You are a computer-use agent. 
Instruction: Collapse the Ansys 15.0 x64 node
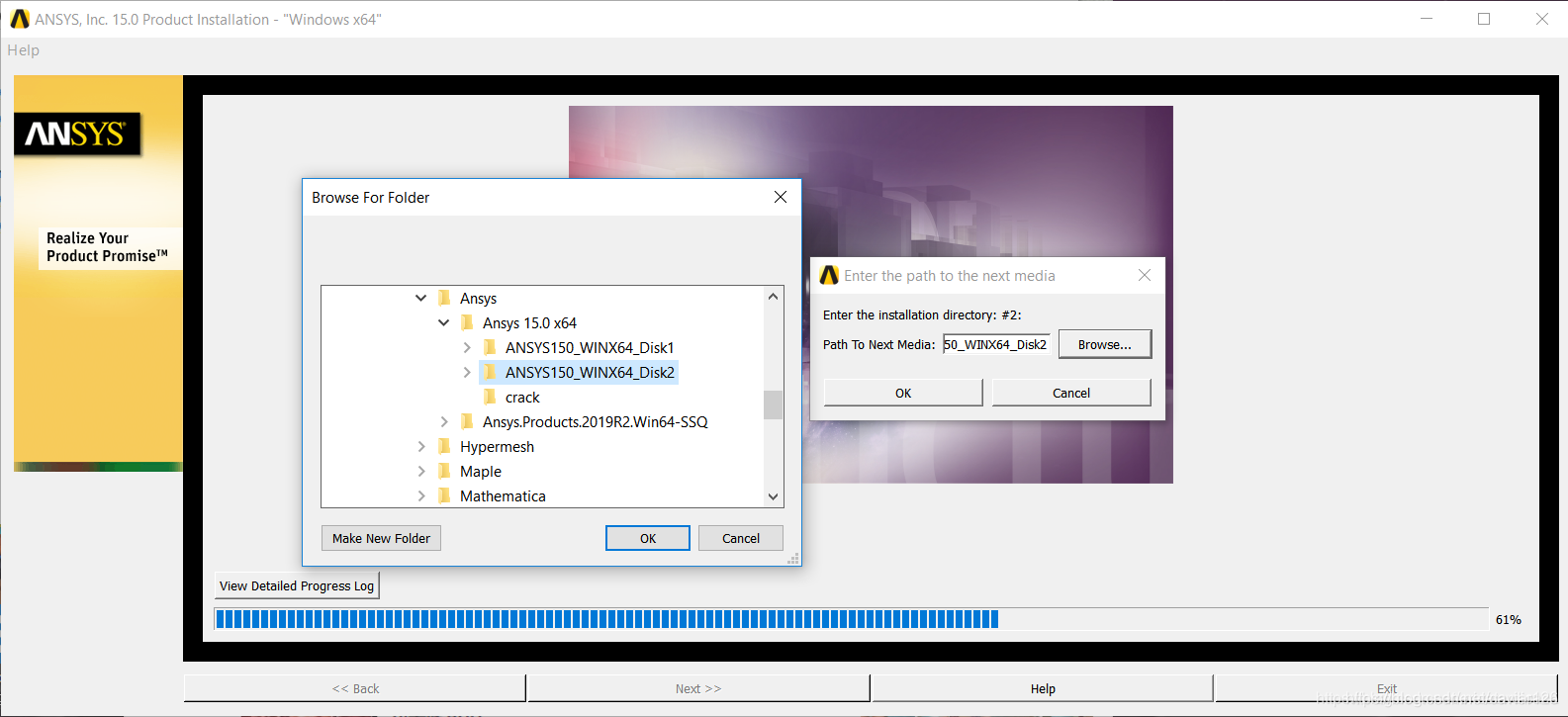click(x=443, y=322)
